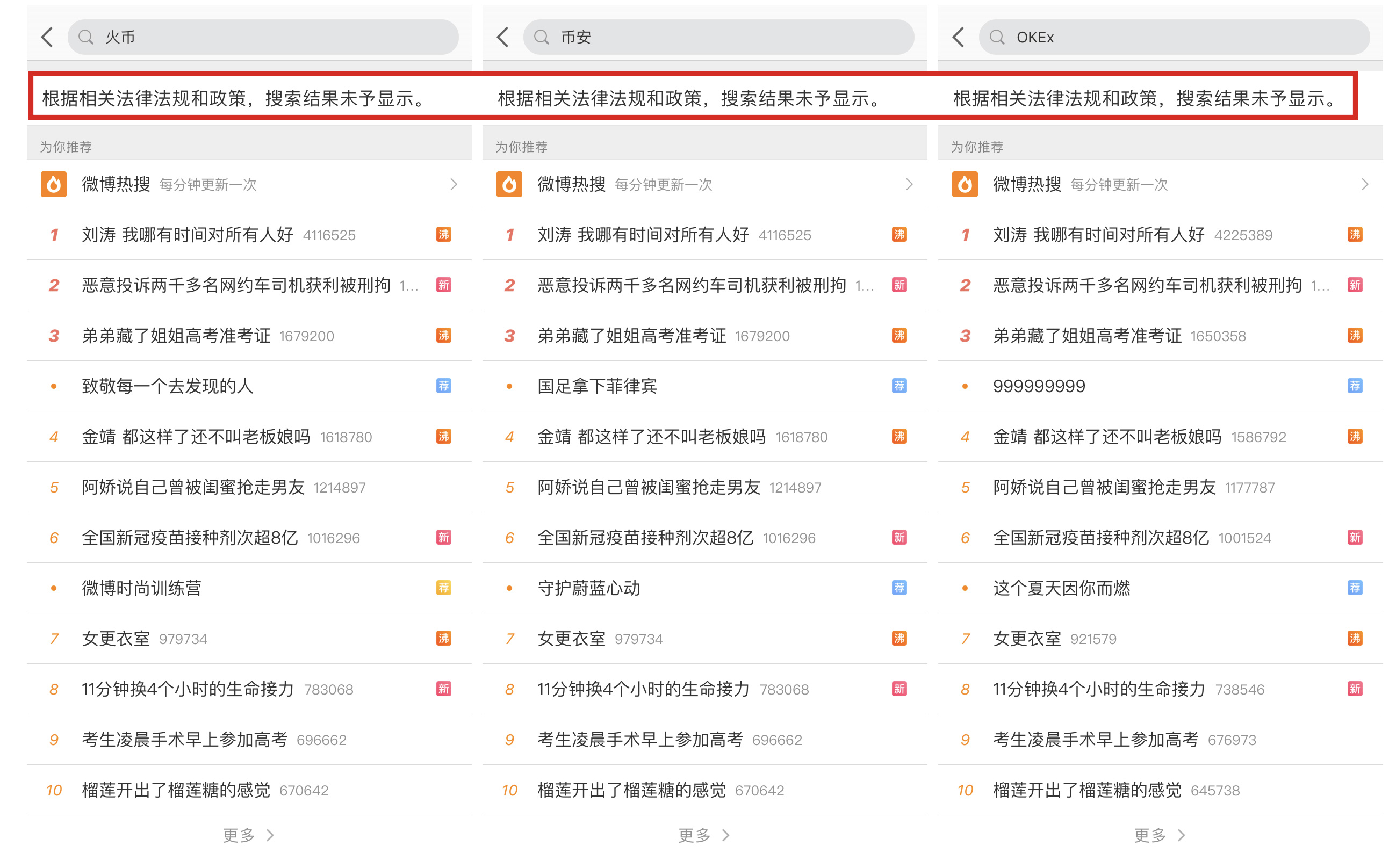Open topic 微博时尚训练营

tap(249, 589)
